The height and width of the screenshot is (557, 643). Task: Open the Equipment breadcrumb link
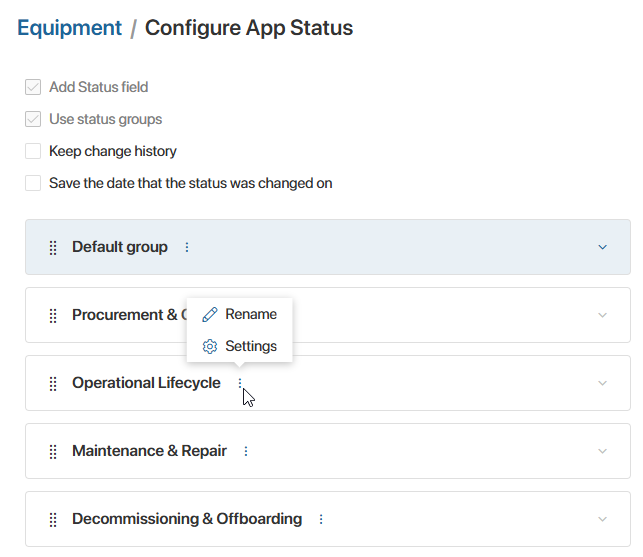tap(69, 28)
